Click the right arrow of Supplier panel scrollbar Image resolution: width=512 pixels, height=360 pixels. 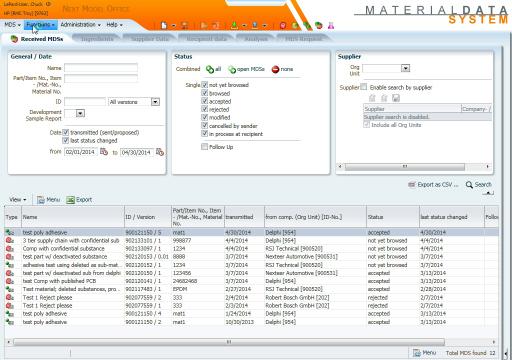click(487, 166)
